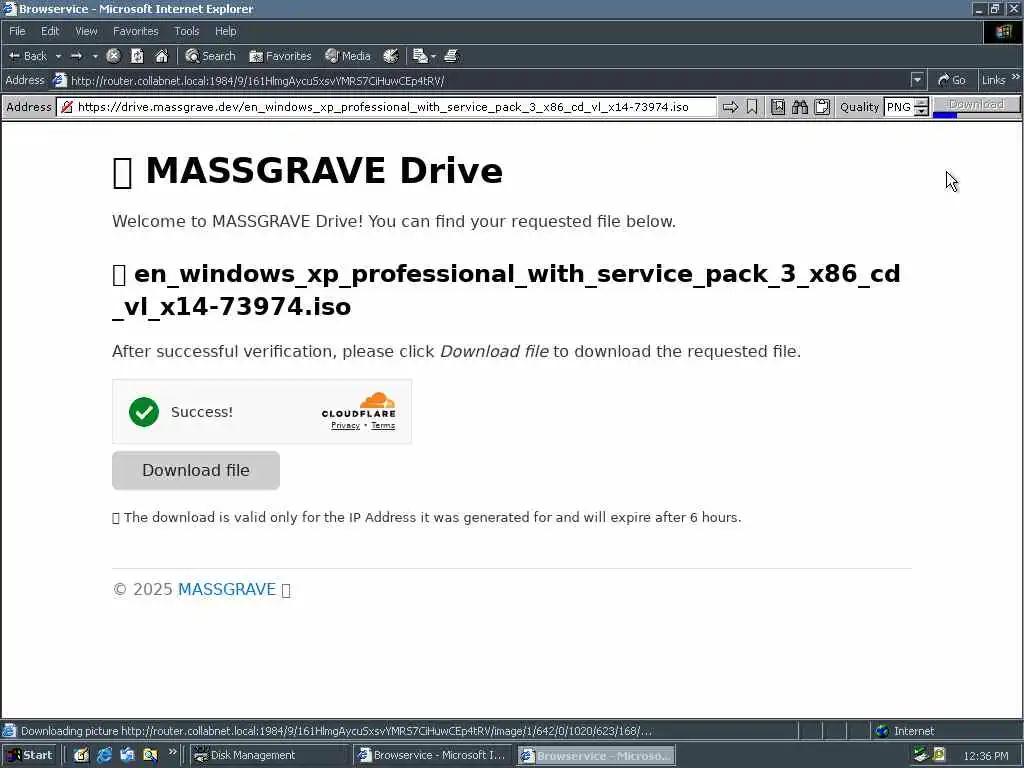
Task: Click the Cloudflare logo
Action: click(359, 404)
